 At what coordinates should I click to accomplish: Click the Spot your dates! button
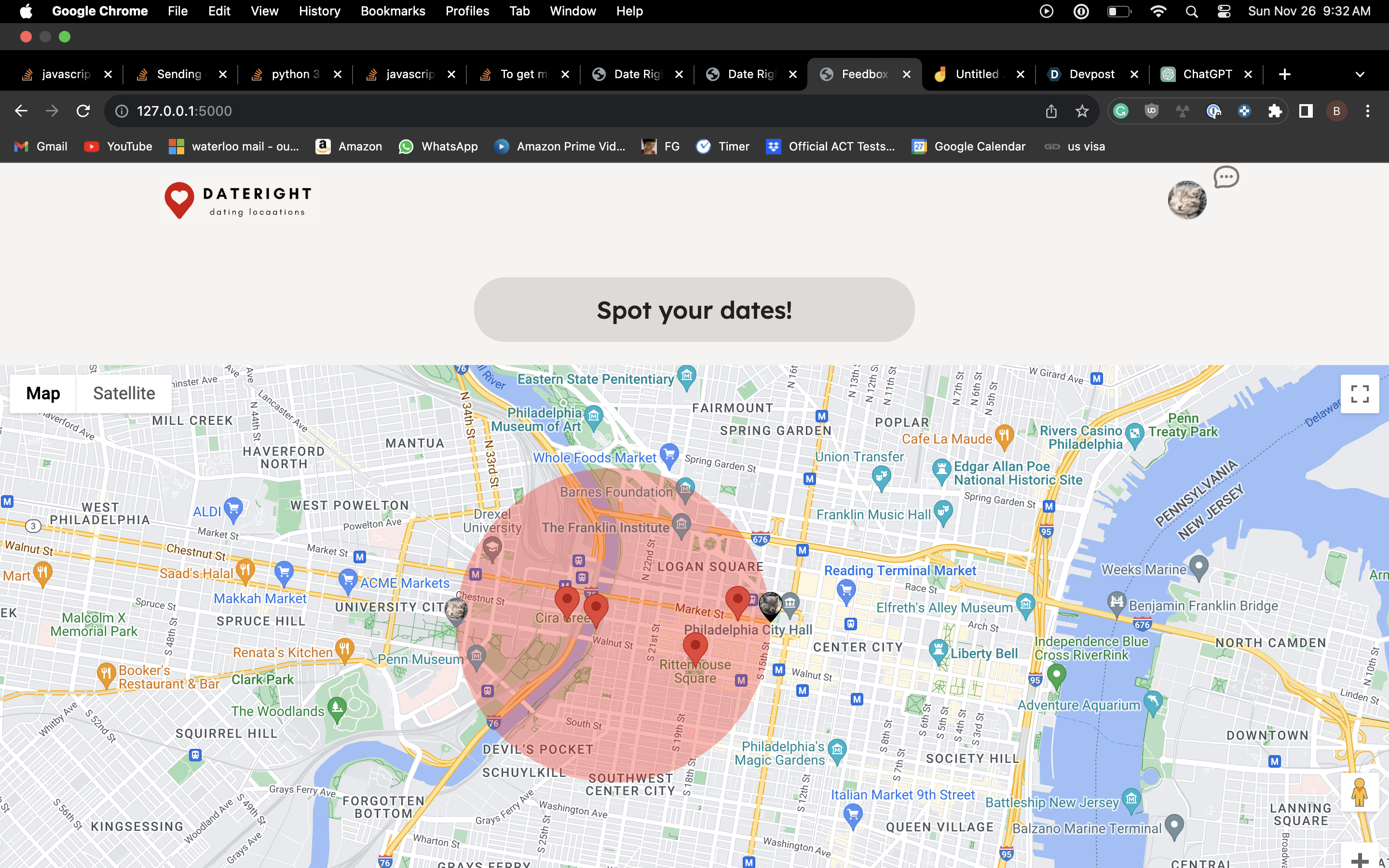[694, 310]
